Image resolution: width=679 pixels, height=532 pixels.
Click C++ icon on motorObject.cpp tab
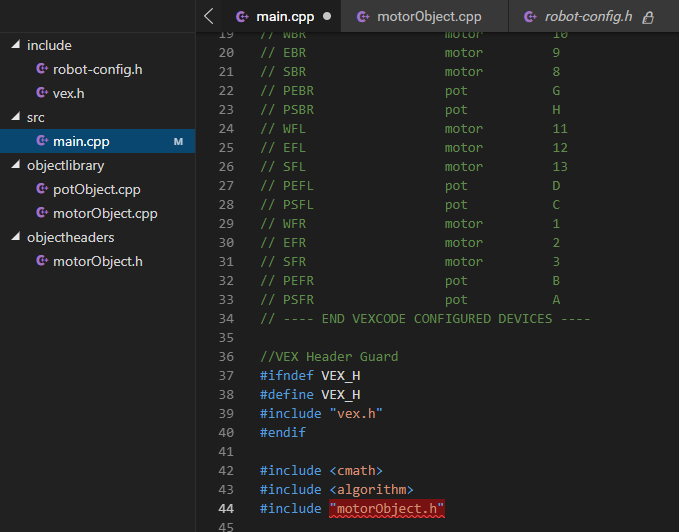pos(363,16)
